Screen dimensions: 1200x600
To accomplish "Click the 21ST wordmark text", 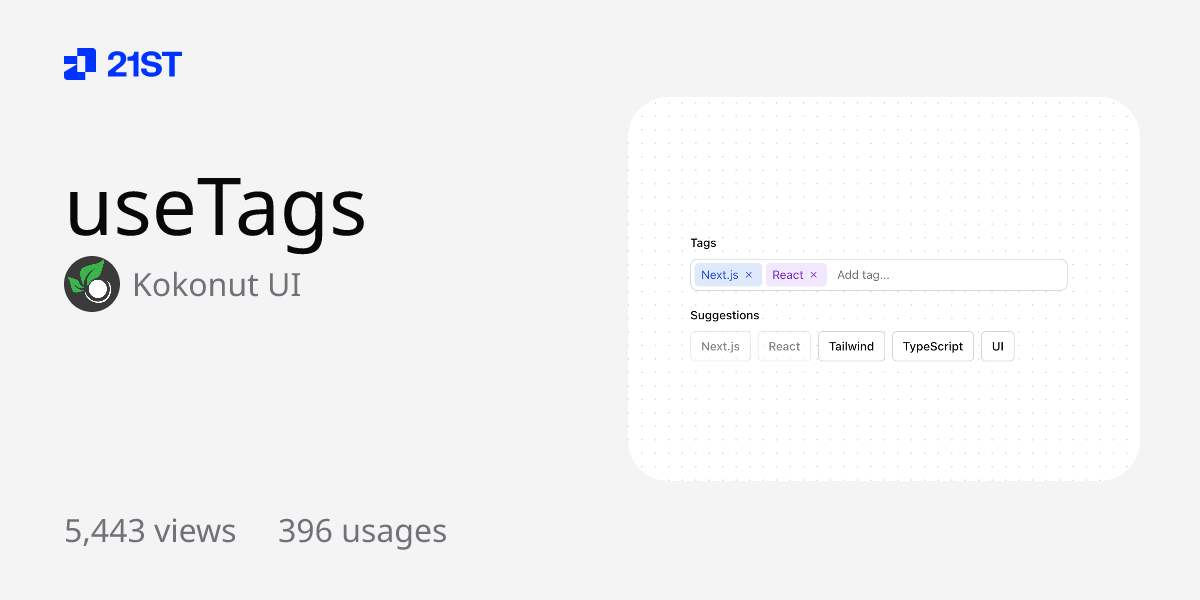I will coord(143,64).
